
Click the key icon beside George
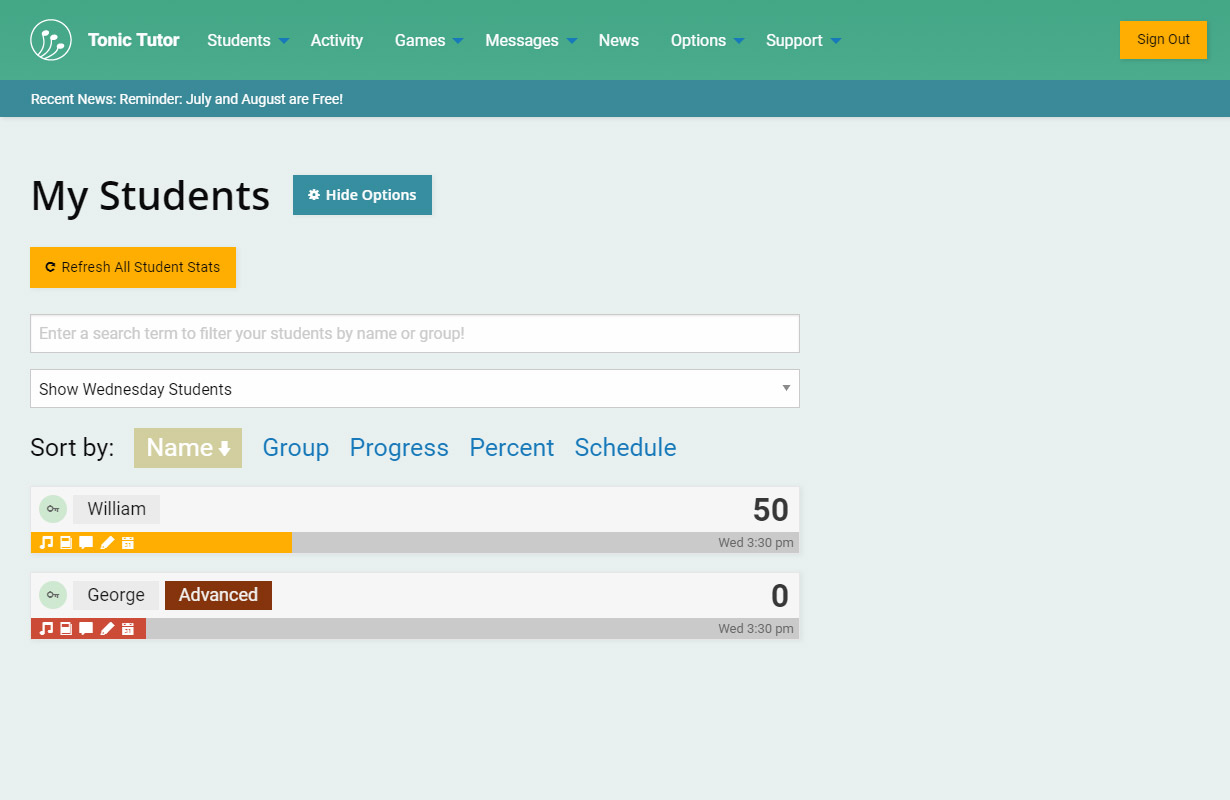53,595
